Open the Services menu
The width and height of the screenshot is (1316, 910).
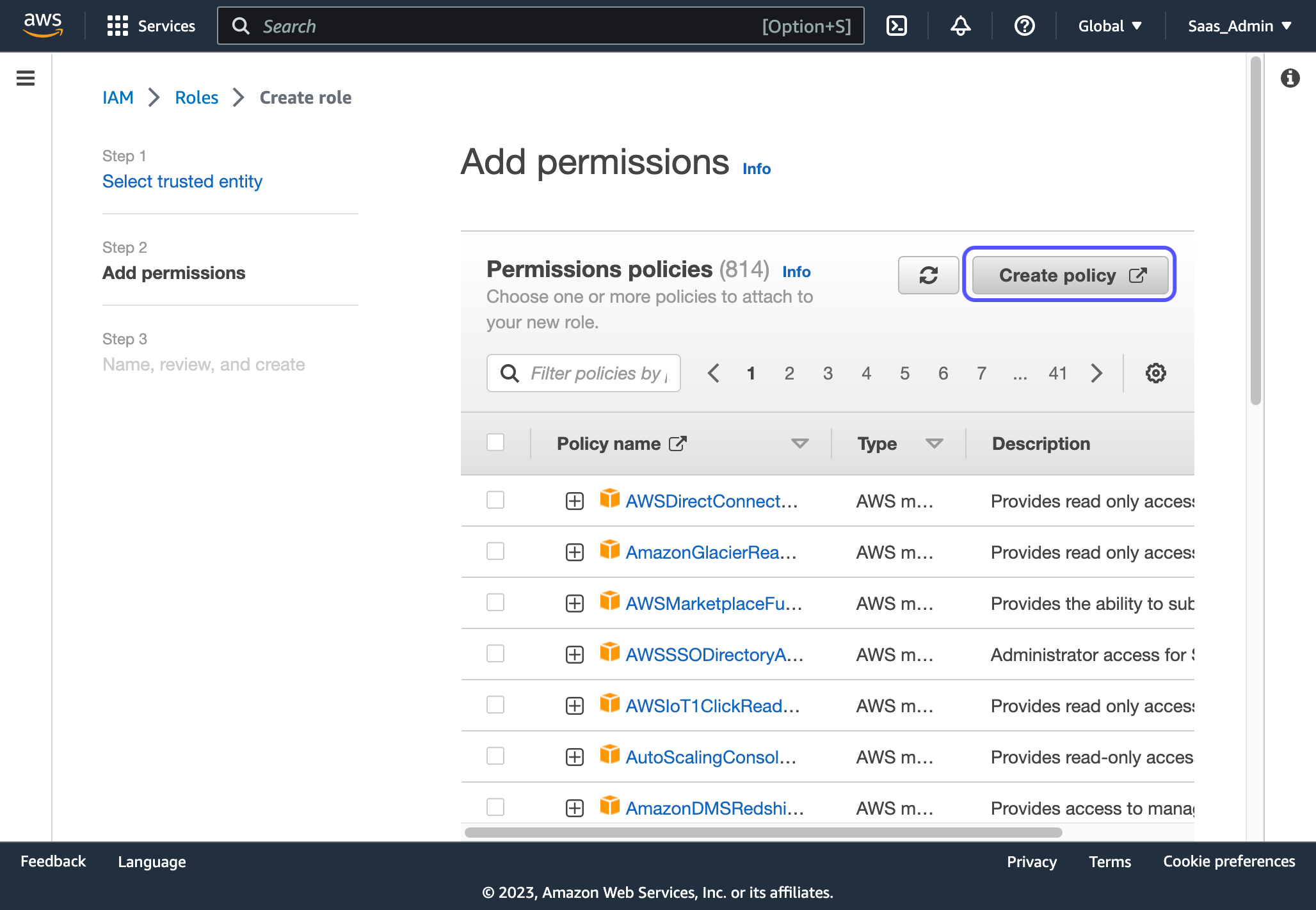(151, 26)
